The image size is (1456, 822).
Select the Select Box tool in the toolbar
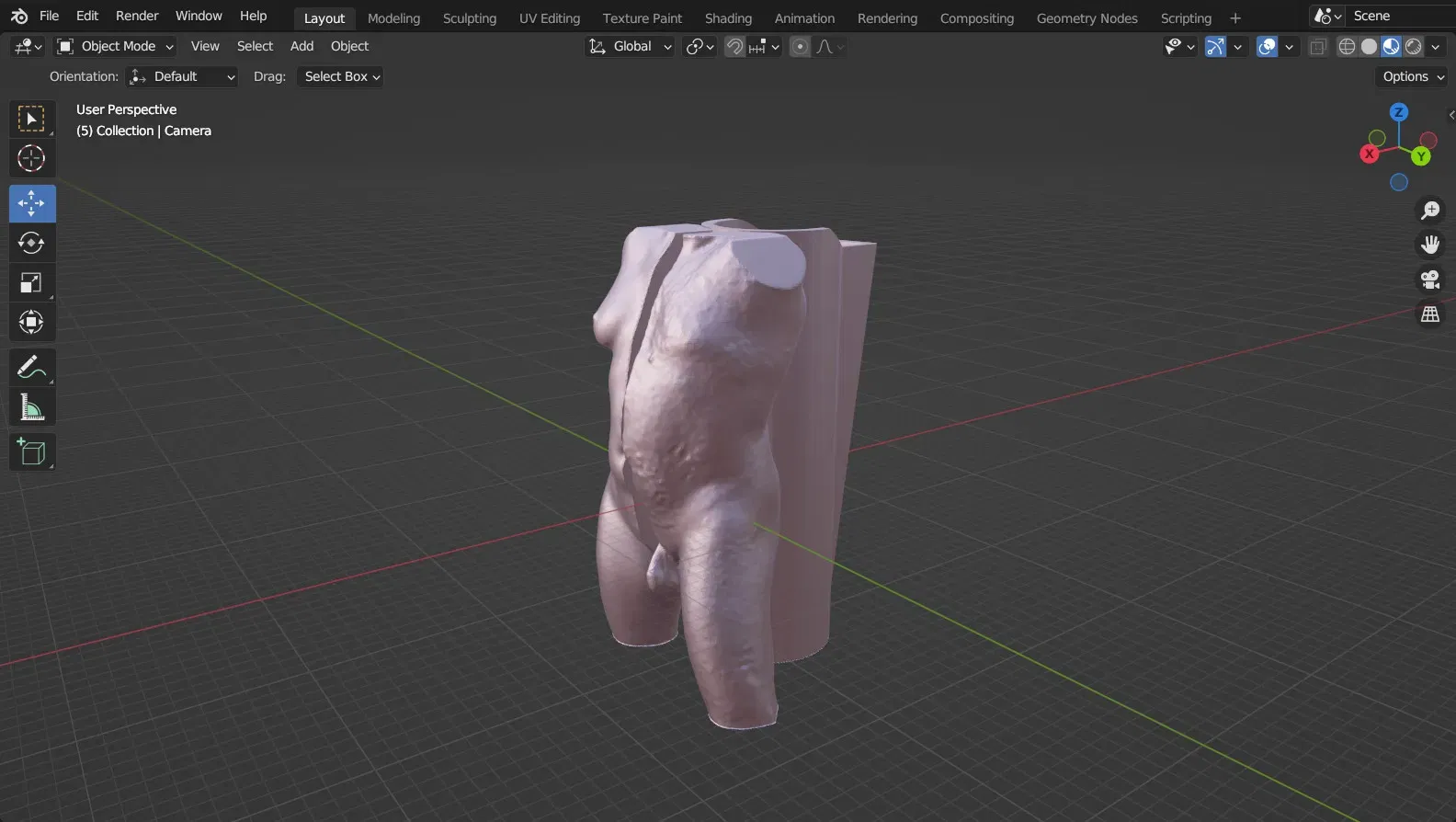point(32,120)
